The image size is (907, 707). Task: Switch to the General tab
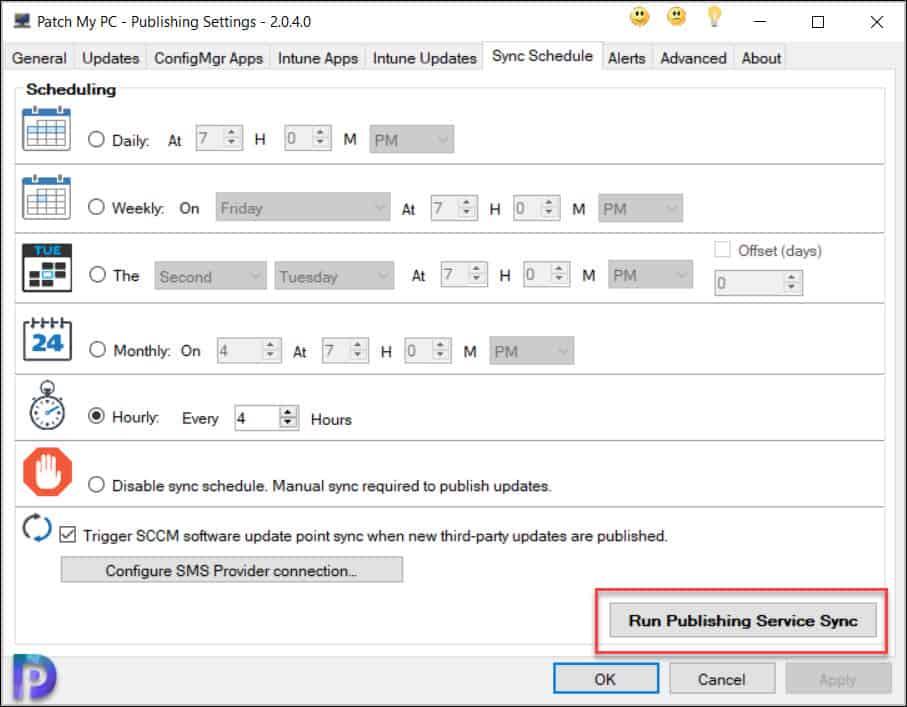(x=39, y=58)
